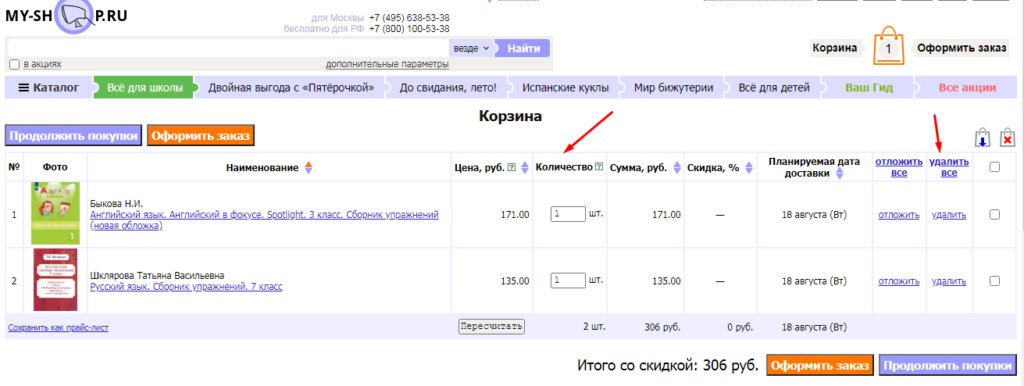This screenshot has height=386, width=1024.
Task: Open the Каталог hamburger menu
Action: [x=49, y=88]
